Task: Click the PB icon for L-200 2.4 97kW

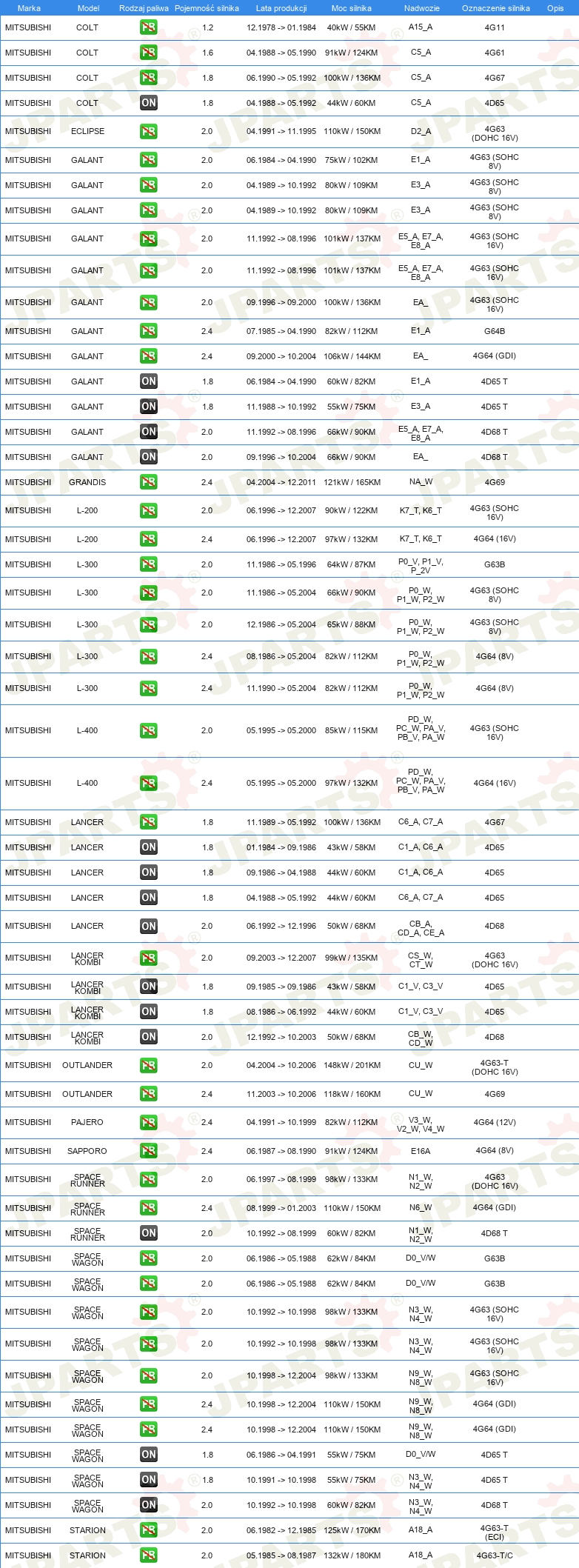Action: [149, 539]
